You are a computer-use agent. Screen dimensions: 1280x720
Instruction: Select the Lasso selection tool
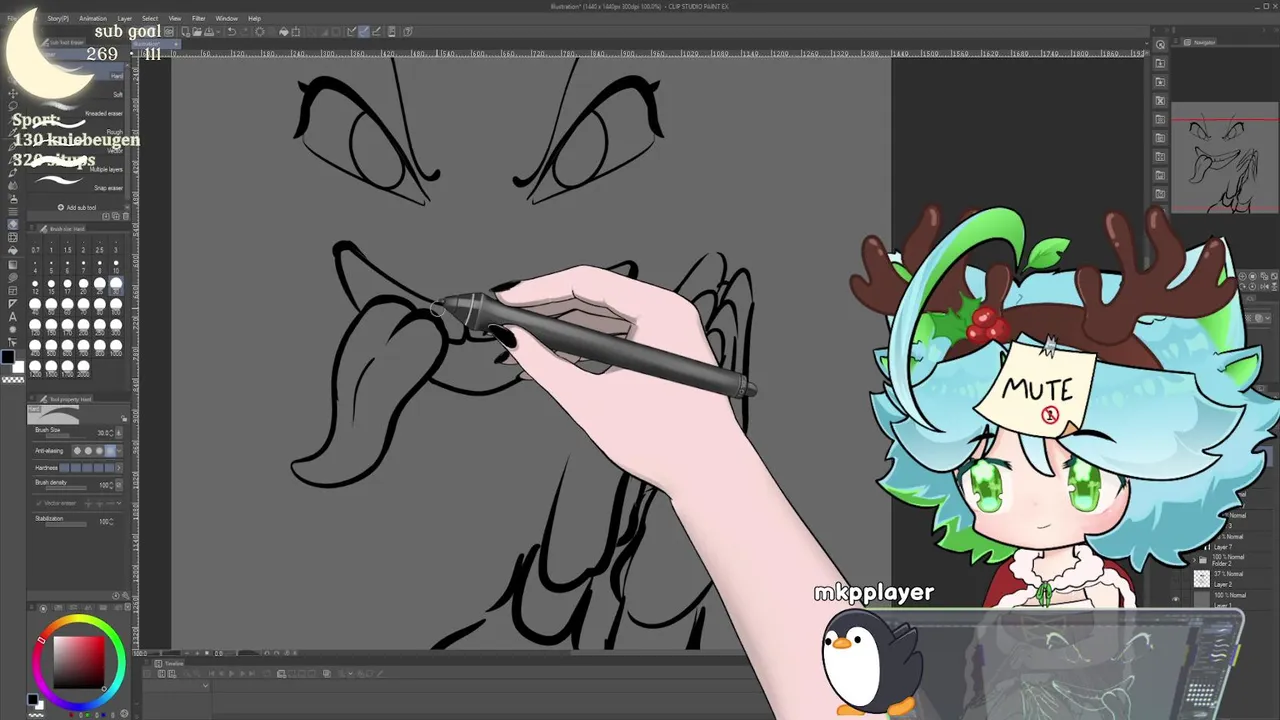(13, 106)
